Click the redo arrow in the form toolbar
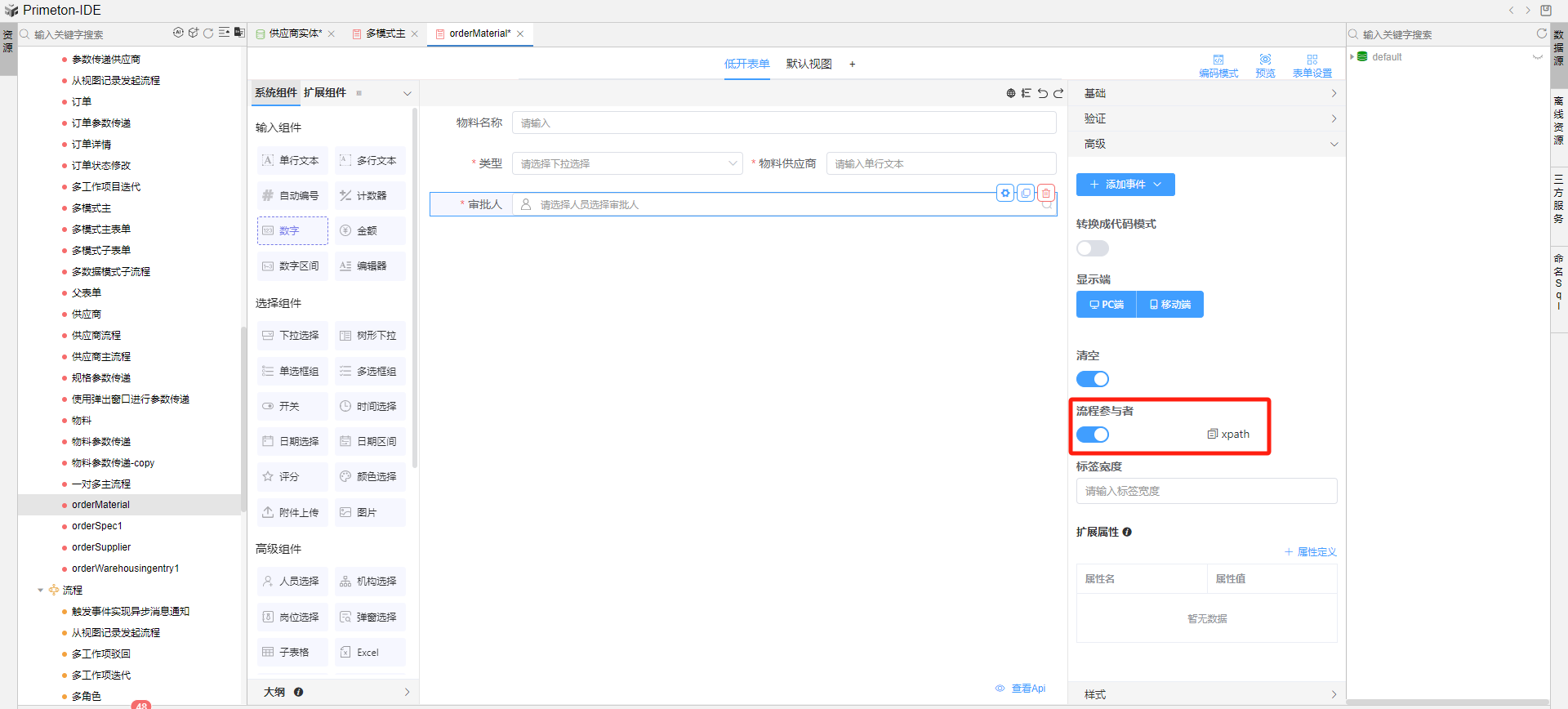The image size is (1568, 709). point(1058,93)
